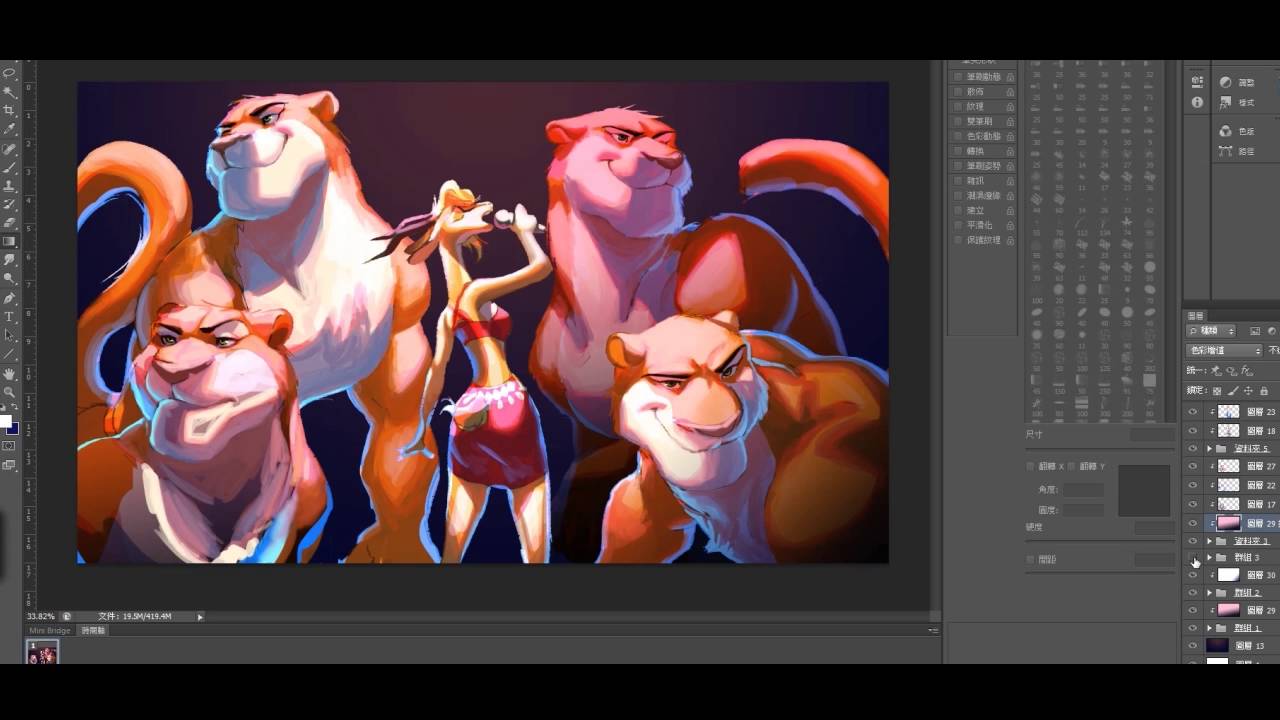Select the History Brush tool
The height and width of the screenshot is (720, 1280).
pos(9,204)
